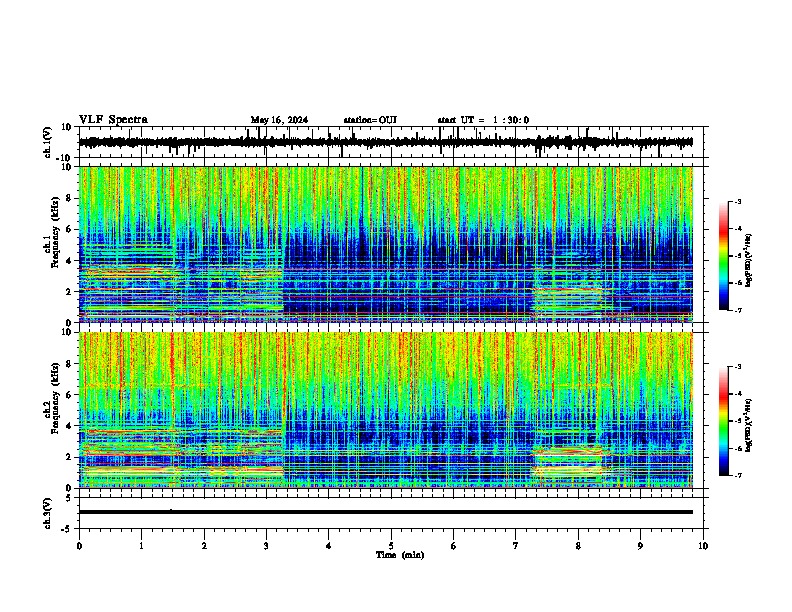This screenshot has height=612, width=792.
Task: Click inside the ch.2 spectrogram panel
Action: coord(386,410)
